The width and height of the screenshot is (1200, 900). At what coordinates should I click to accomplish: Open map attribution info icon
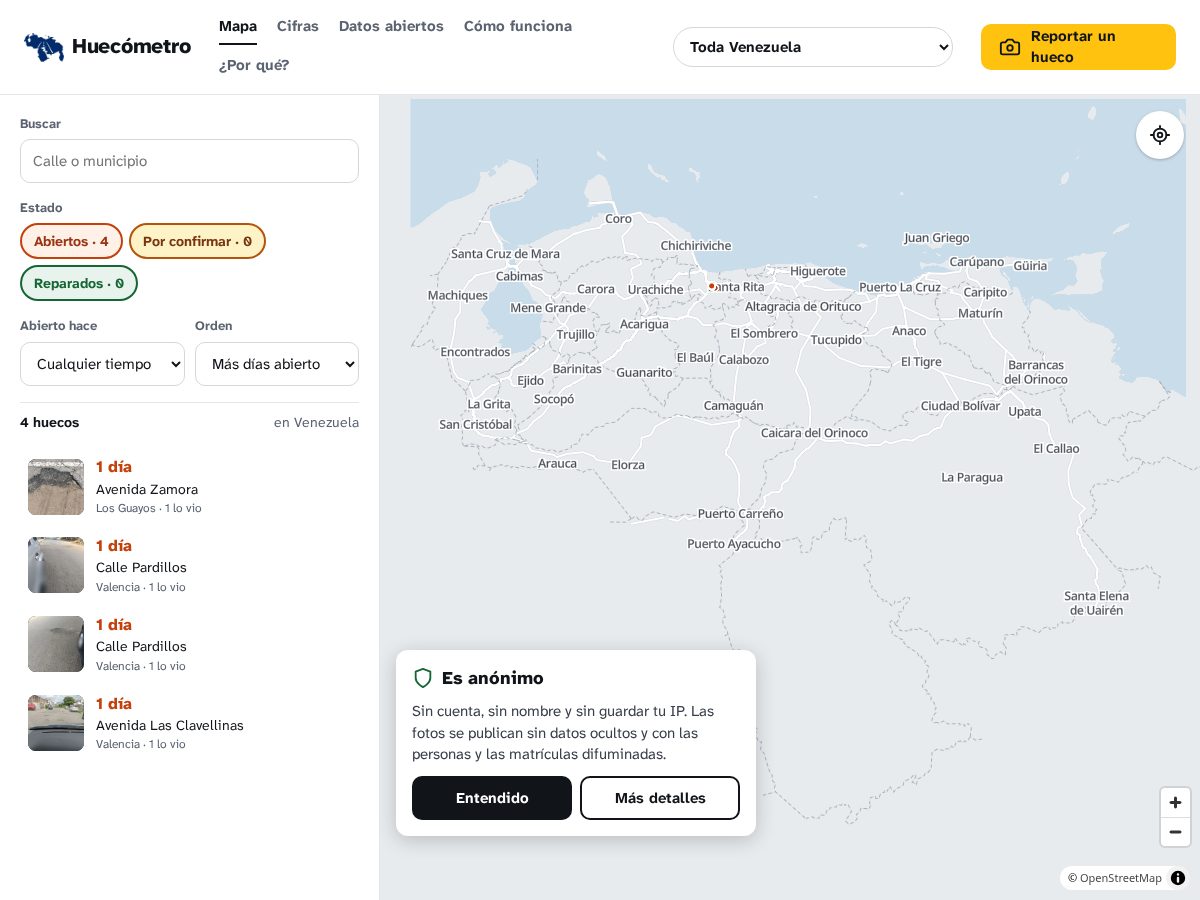pyautogui.click(x=1178, y=878)
